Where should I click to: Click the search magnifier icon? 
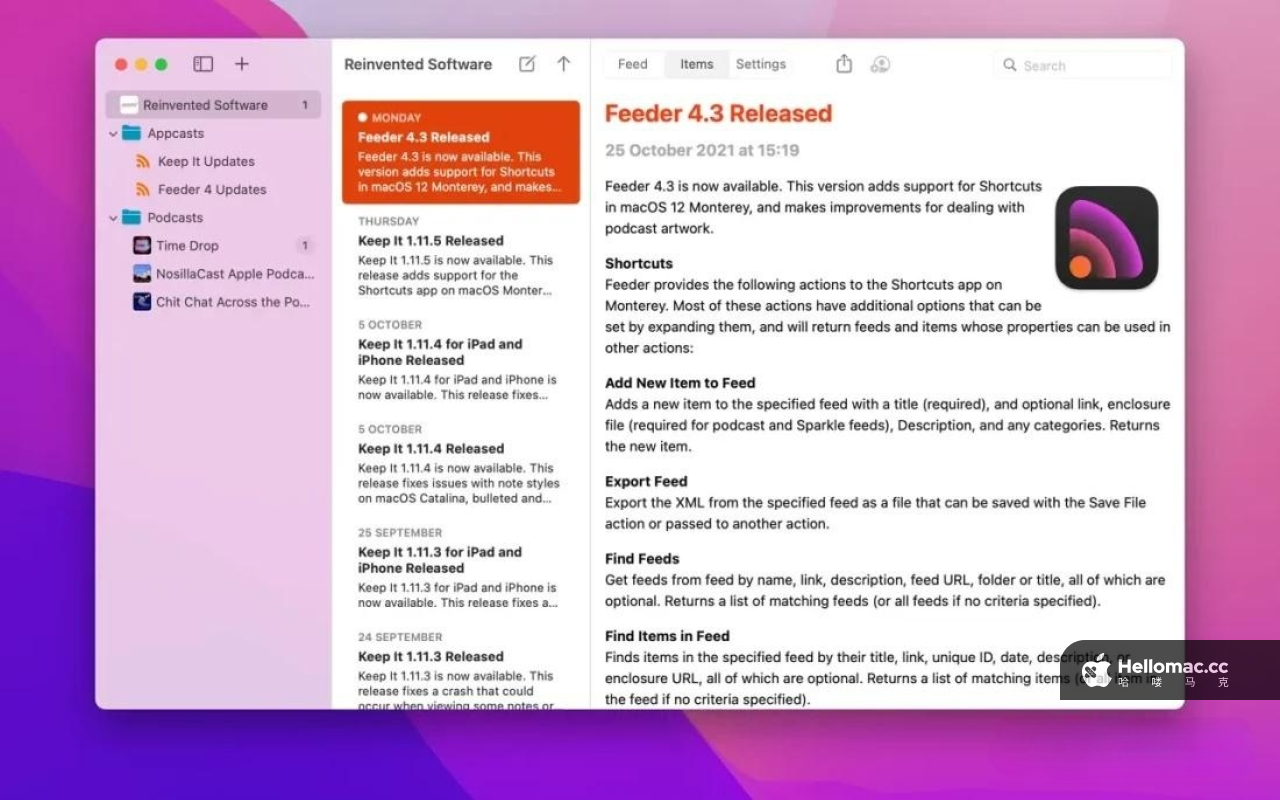pyautogui.click(x=1010, y=65)
